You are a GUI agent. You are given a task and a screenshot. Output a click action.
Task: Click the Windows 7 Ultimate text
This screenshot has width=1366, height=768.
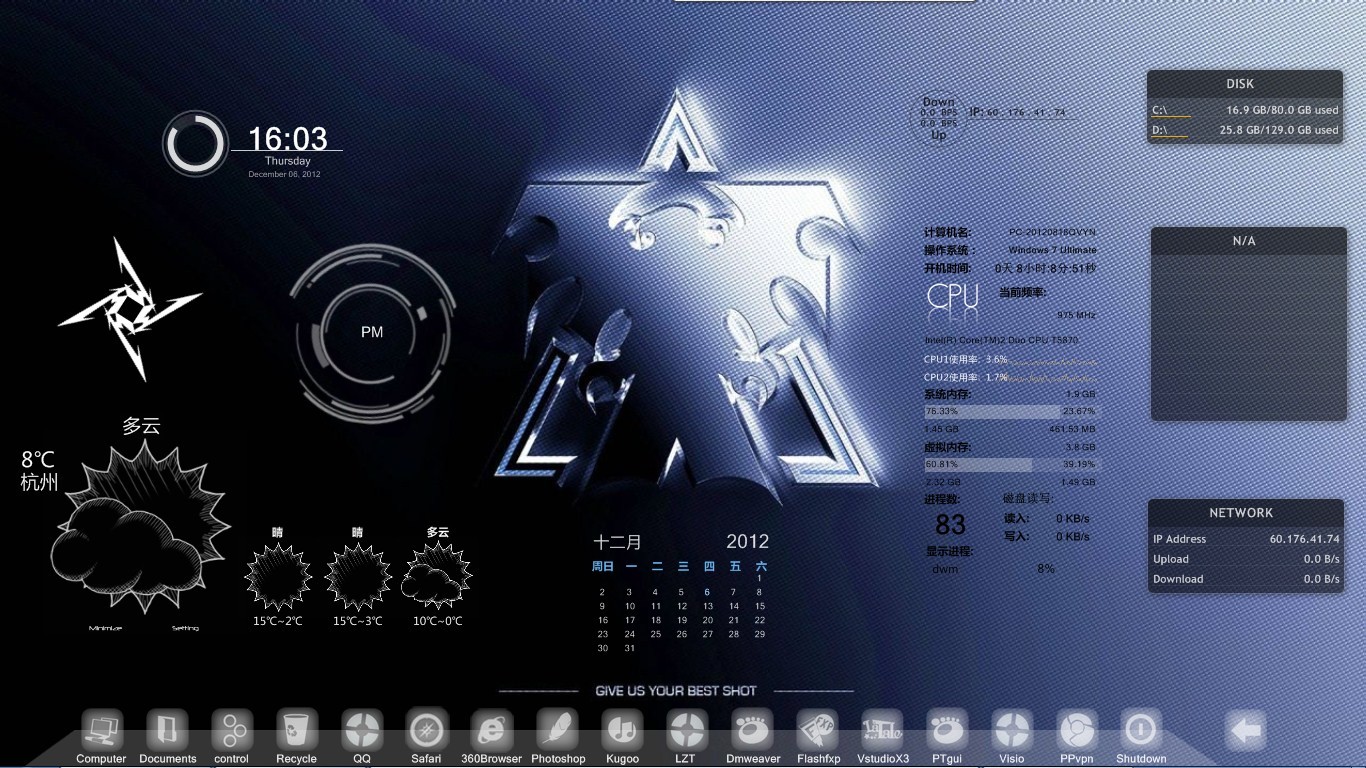coord(1052,250)
